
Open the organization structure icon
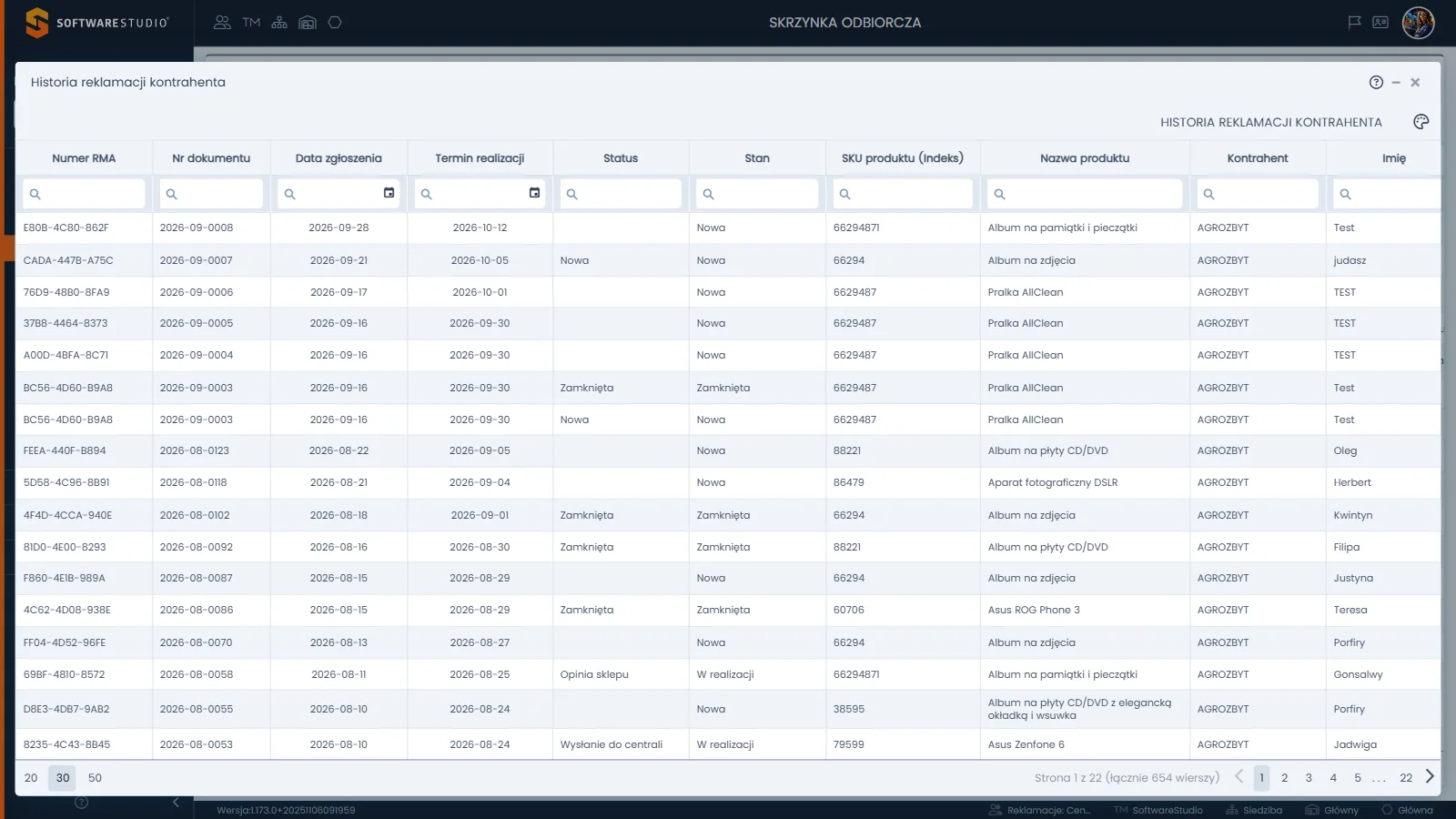pos(279,23)
